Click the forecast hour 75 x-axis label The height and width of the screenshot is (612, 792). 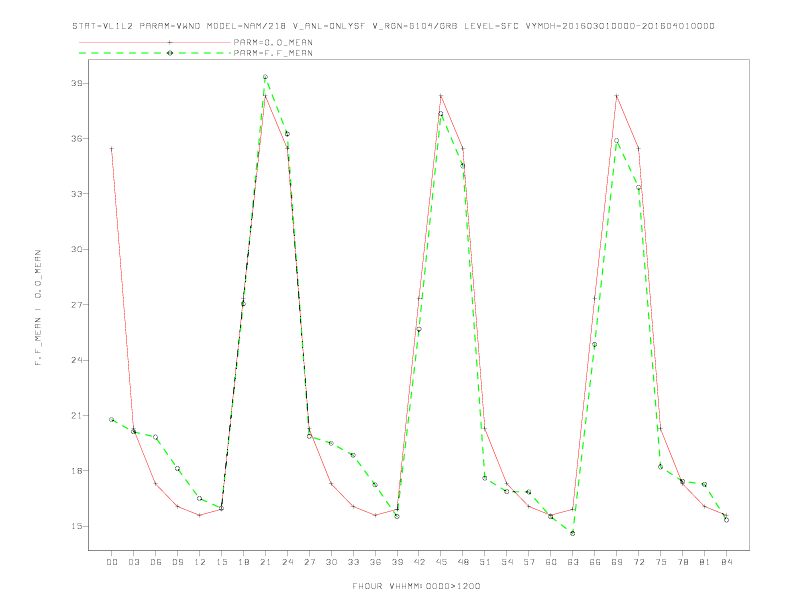pyautogui.click(x=661, y=562)
